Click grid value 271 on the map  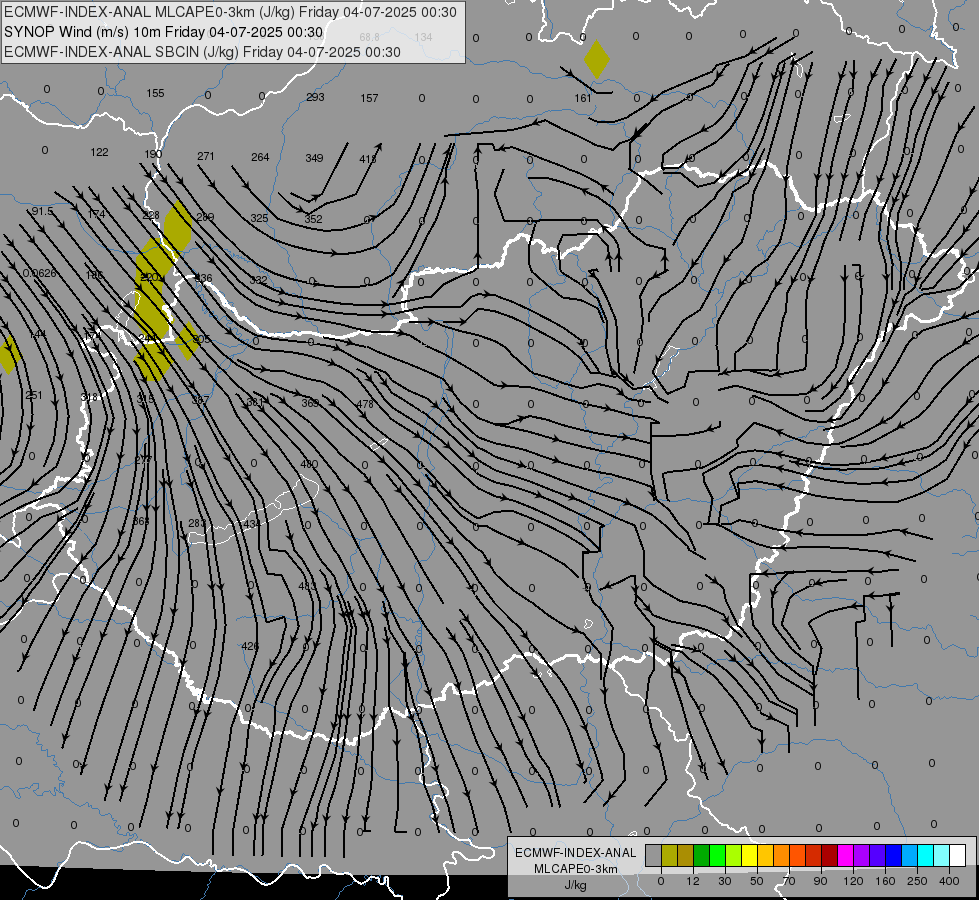coord(206,156)
